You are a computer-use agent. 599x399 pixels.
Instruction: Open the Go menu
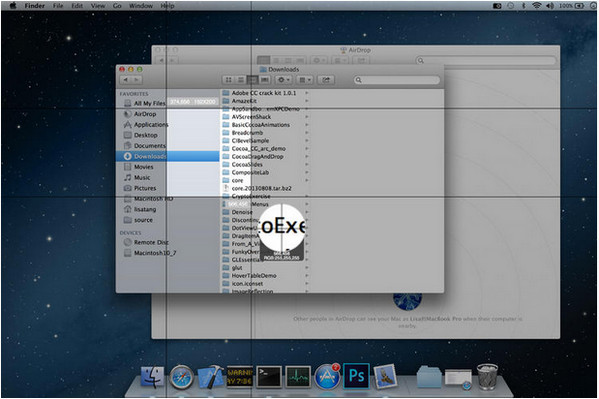click(x=117, y=6)
